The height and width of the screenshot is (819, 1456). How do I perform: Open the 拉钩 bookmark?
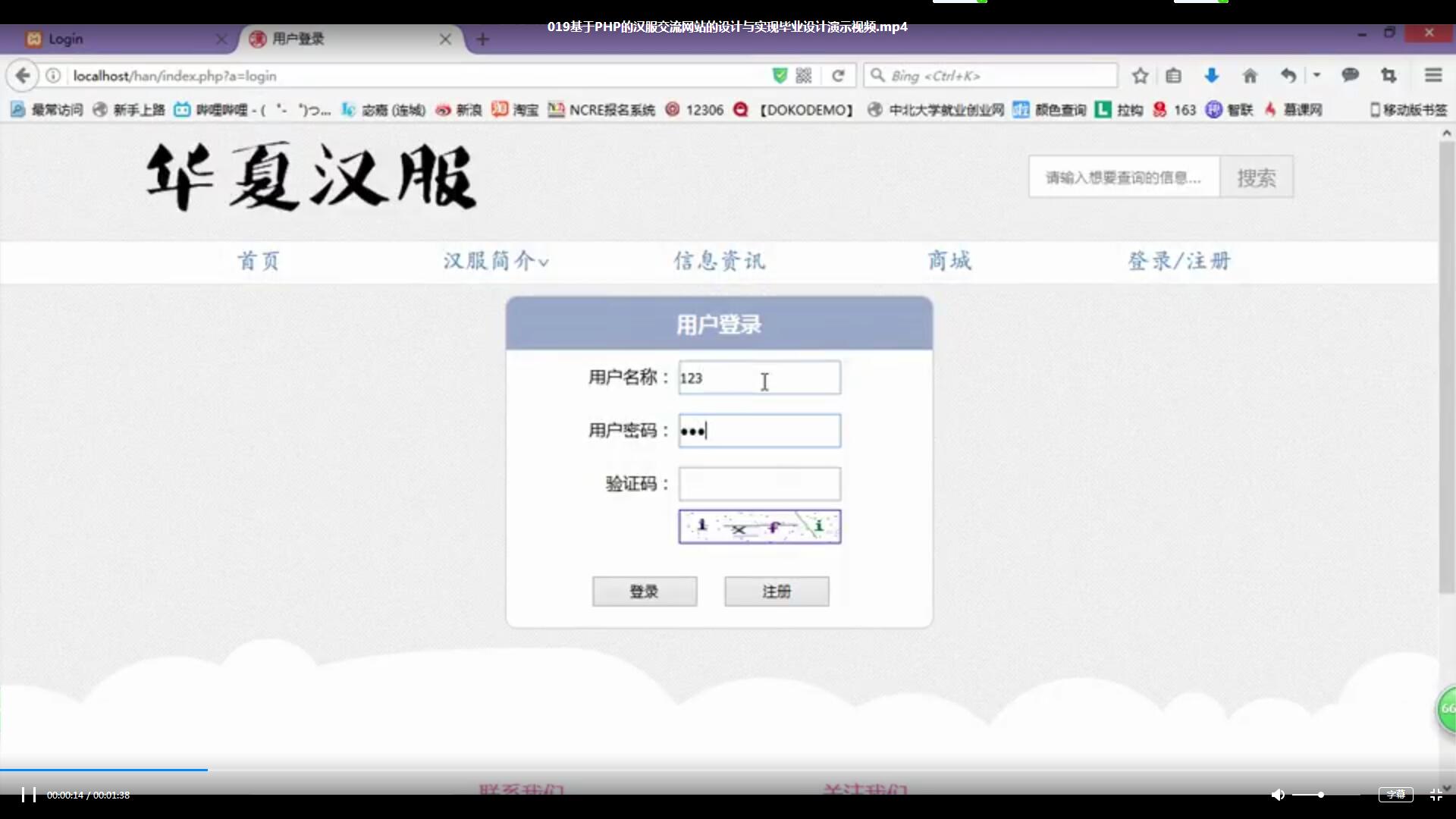[x=1119, y=110]
